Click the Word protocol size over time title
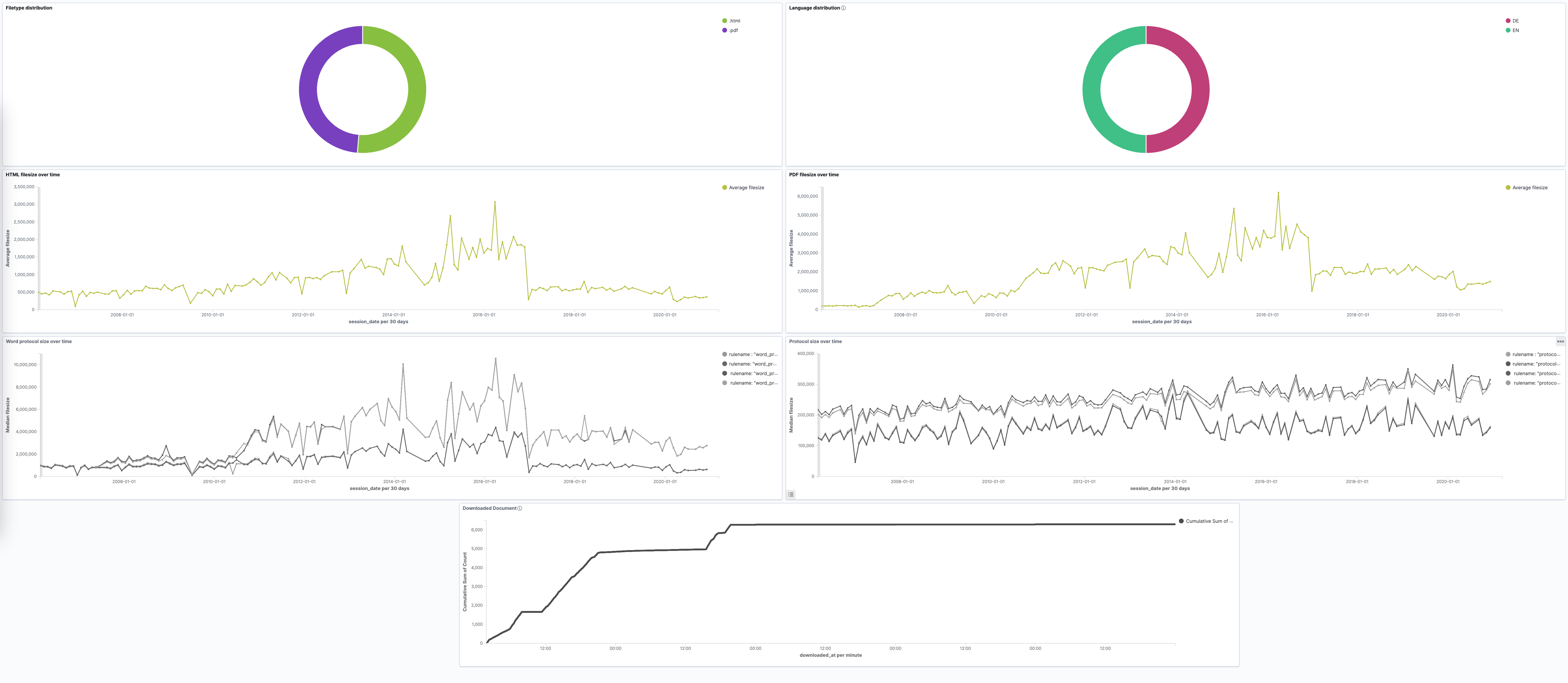This screenshot has width=1568, height=683. click(x=39, y=341)
